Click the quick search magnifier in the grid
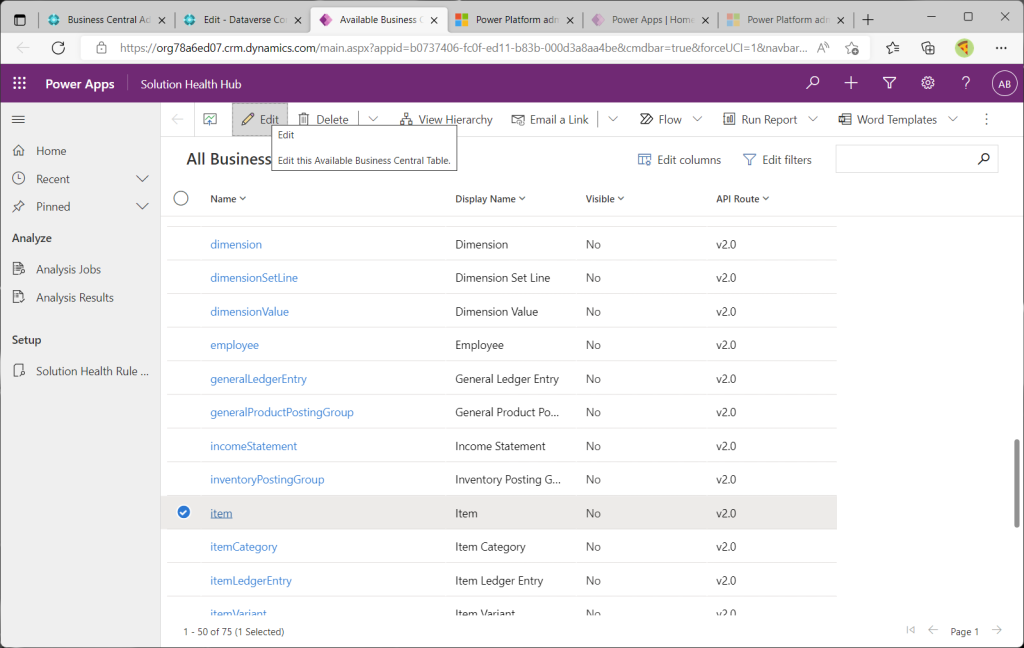The width and height of the screenshot is (1024, 648). (984, 159)
